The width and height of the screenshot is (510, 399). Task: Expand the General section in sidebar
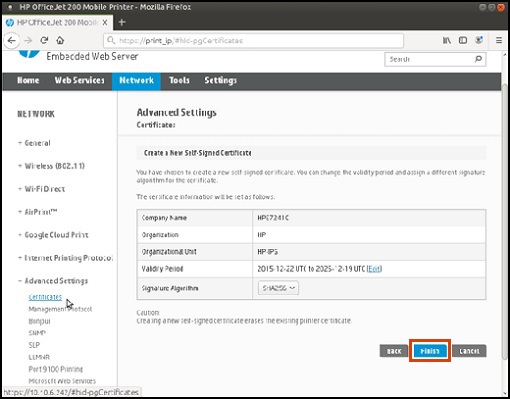(x=34, y=143)
